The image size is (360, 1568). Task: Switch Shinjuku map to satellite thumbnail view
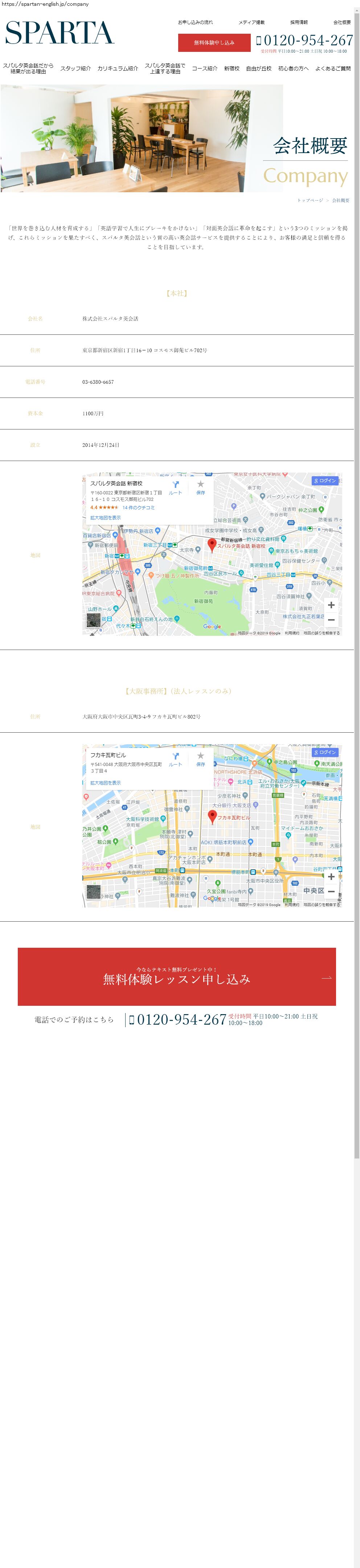click(x=93, y=621)
